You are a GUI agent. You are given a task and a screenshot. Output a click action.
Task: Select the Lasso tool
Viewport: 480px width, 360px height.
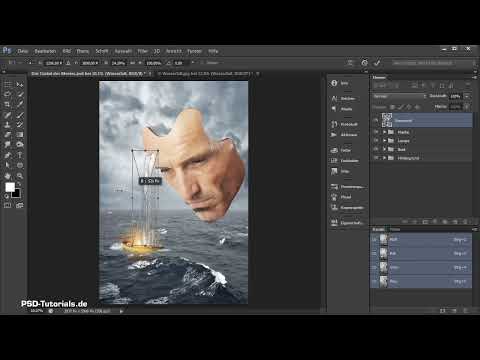[7, 94]
